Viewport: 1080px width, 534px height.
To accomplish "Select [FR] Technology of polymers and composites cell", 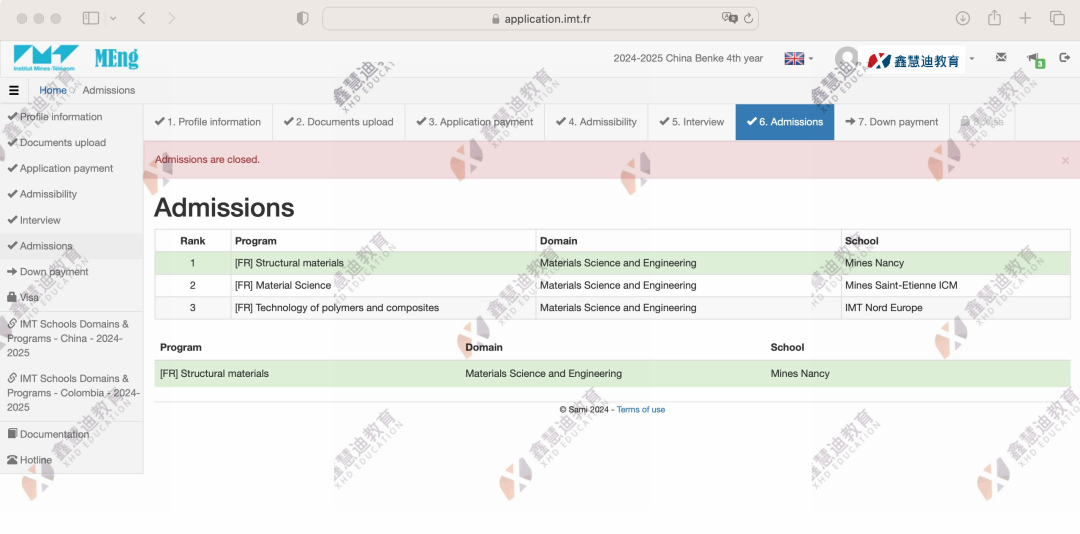I will (x=384, y=308).
